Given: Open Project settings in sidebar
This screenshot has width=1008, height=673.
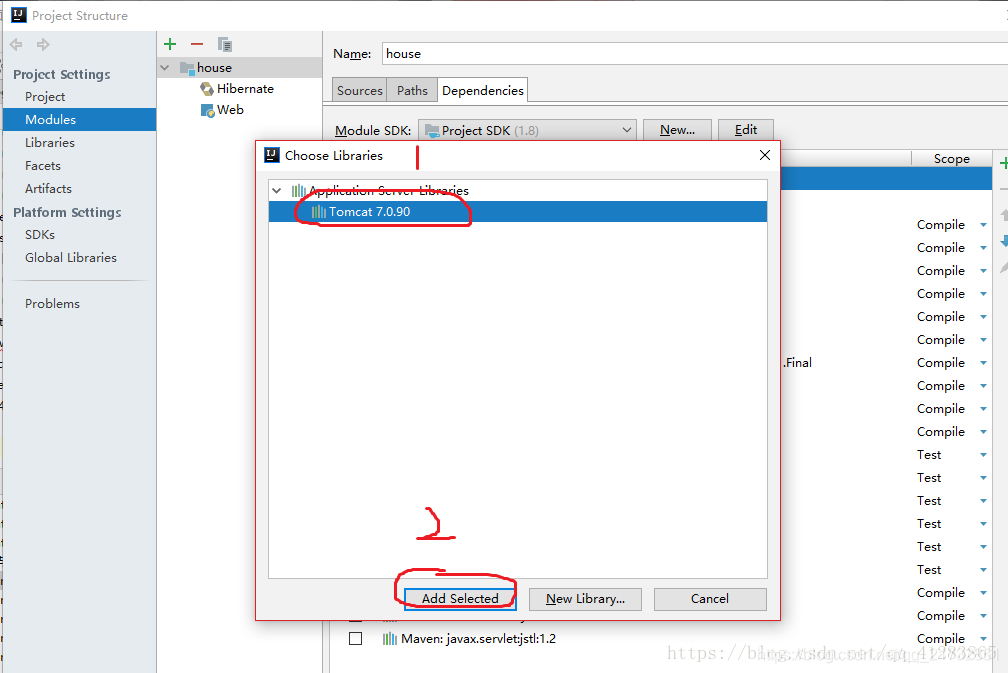Looking at the screenshot, I should pyautogui.click(x=45, y=96).
